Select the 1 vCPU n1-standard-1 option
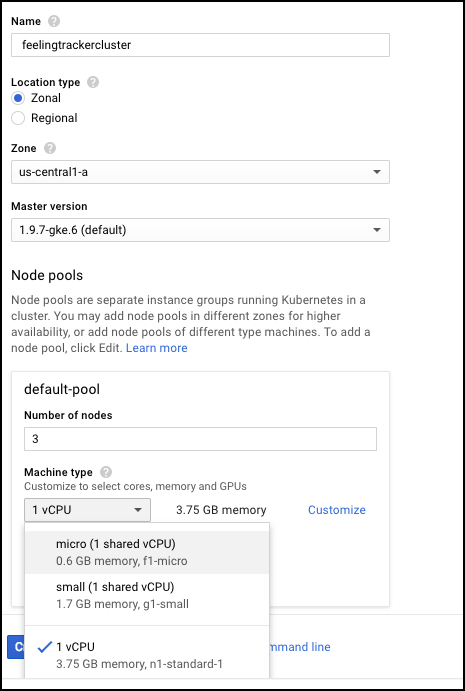Screen dimensions: 465x691 tap(147, 655)
